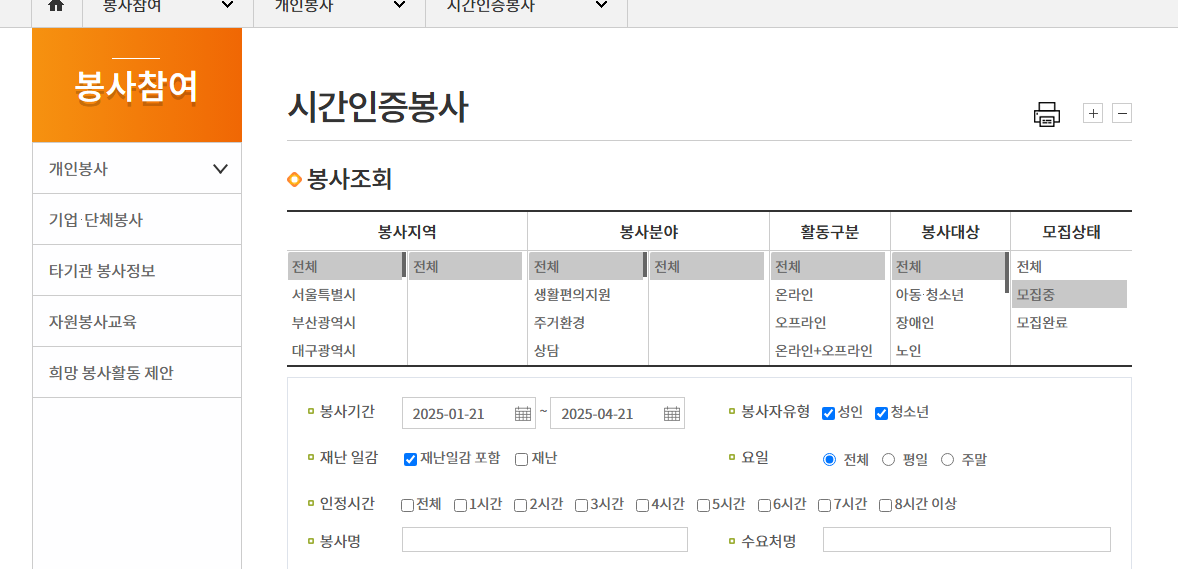The image size is (1178, 569).
Task: Toggle the 청소년 checkbox
Action: (x=881, y=413)
